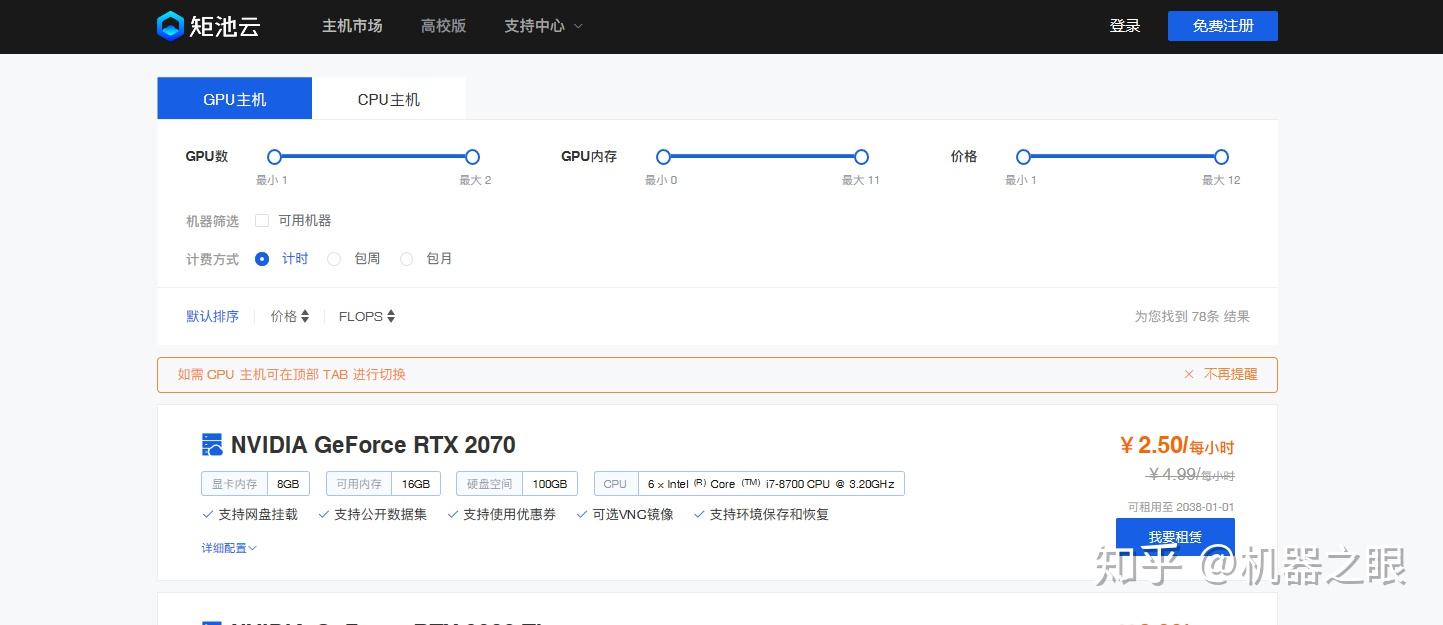Click the GPU数 maximum slider handle
The image size is (1443, 625).
472,157
